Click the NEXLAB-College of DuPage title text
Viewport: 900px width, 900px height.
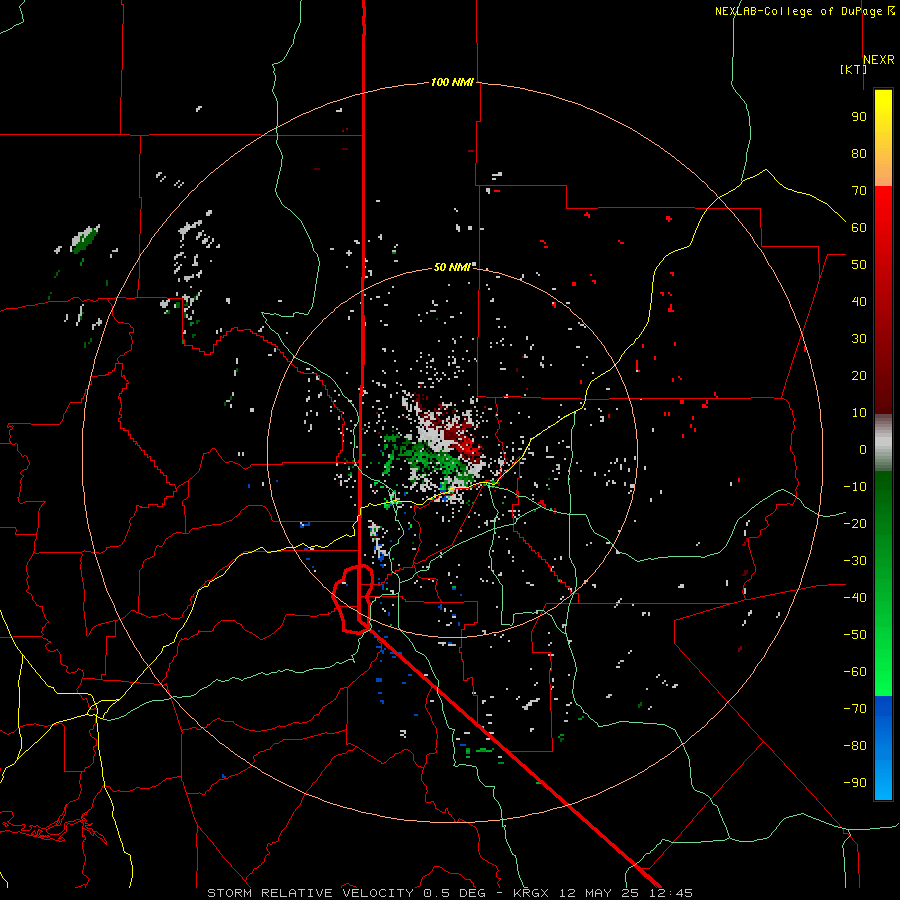coord(805,11)
